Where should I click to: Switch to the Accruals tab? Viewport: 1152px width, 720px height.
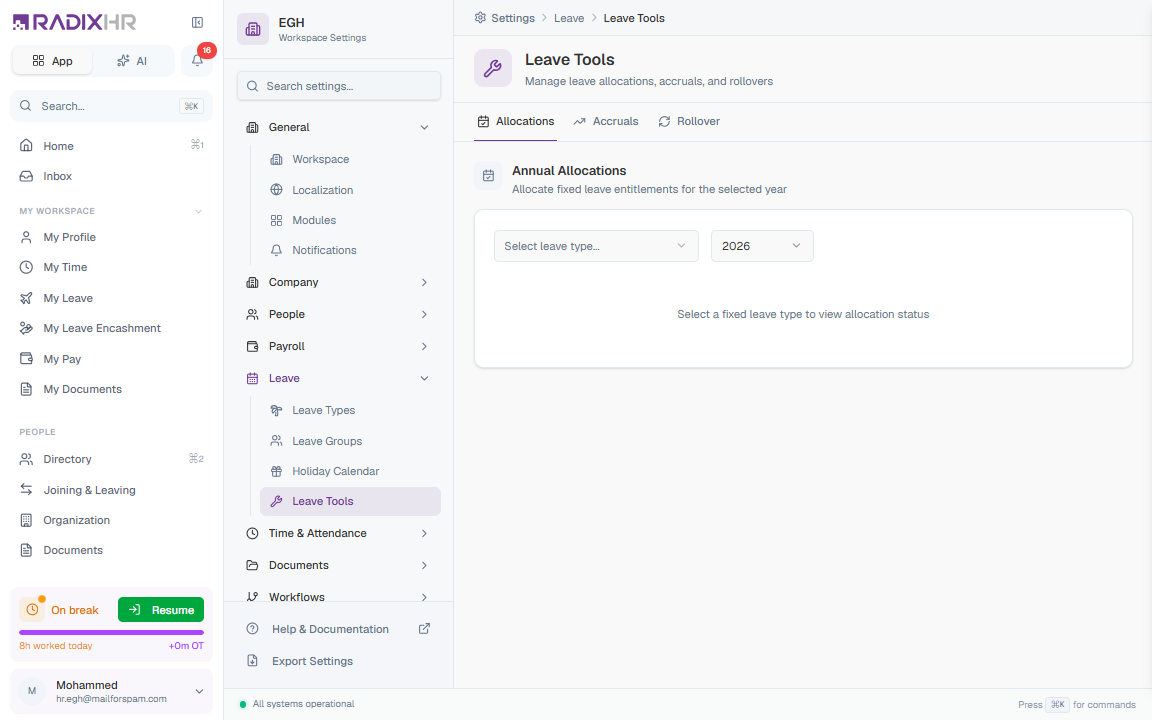point(605,121)
